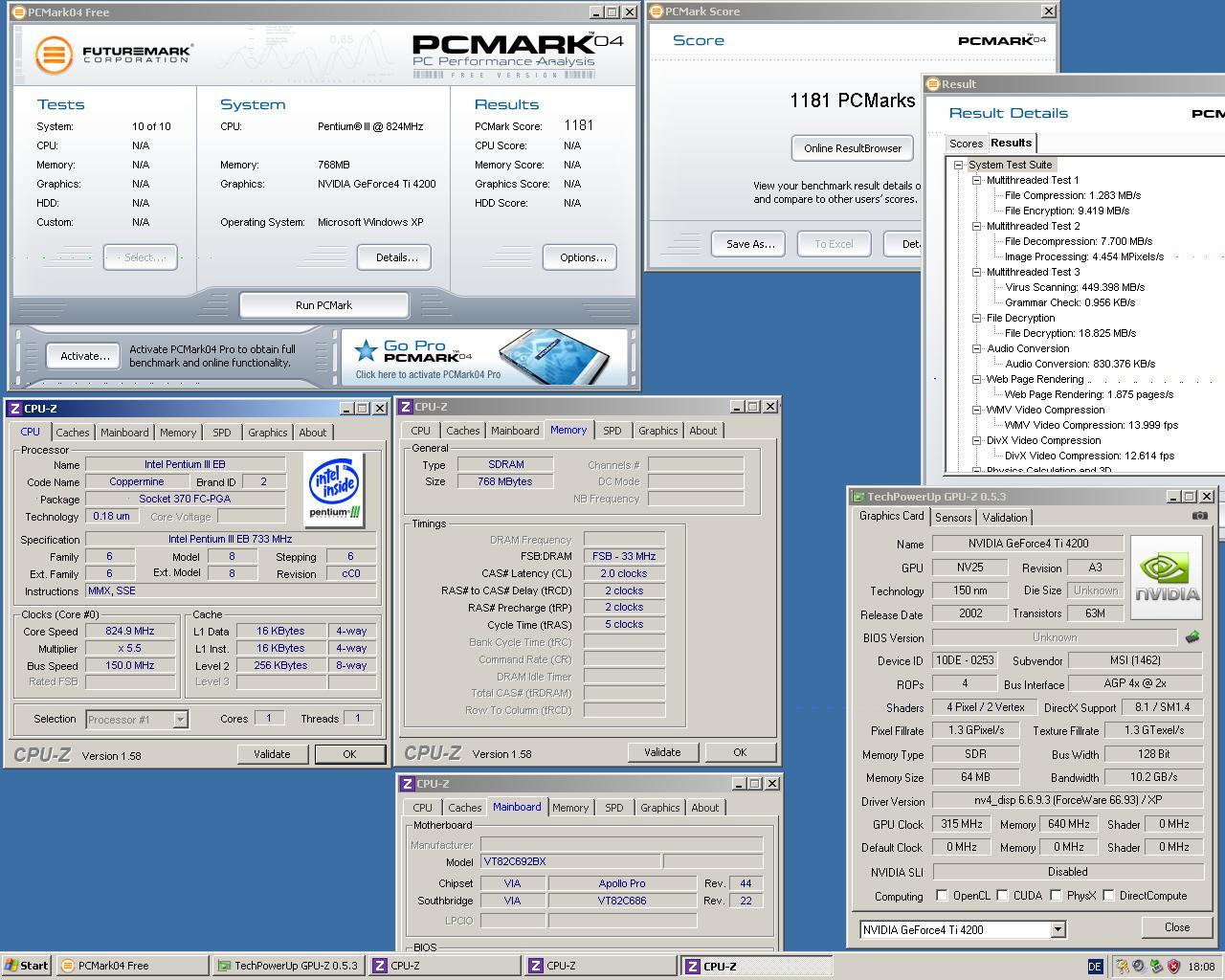Switch to Validation tab in GPU-Z
Image resolution: width=1225 pixels, height=980 pixels.
coord(1005,518)
